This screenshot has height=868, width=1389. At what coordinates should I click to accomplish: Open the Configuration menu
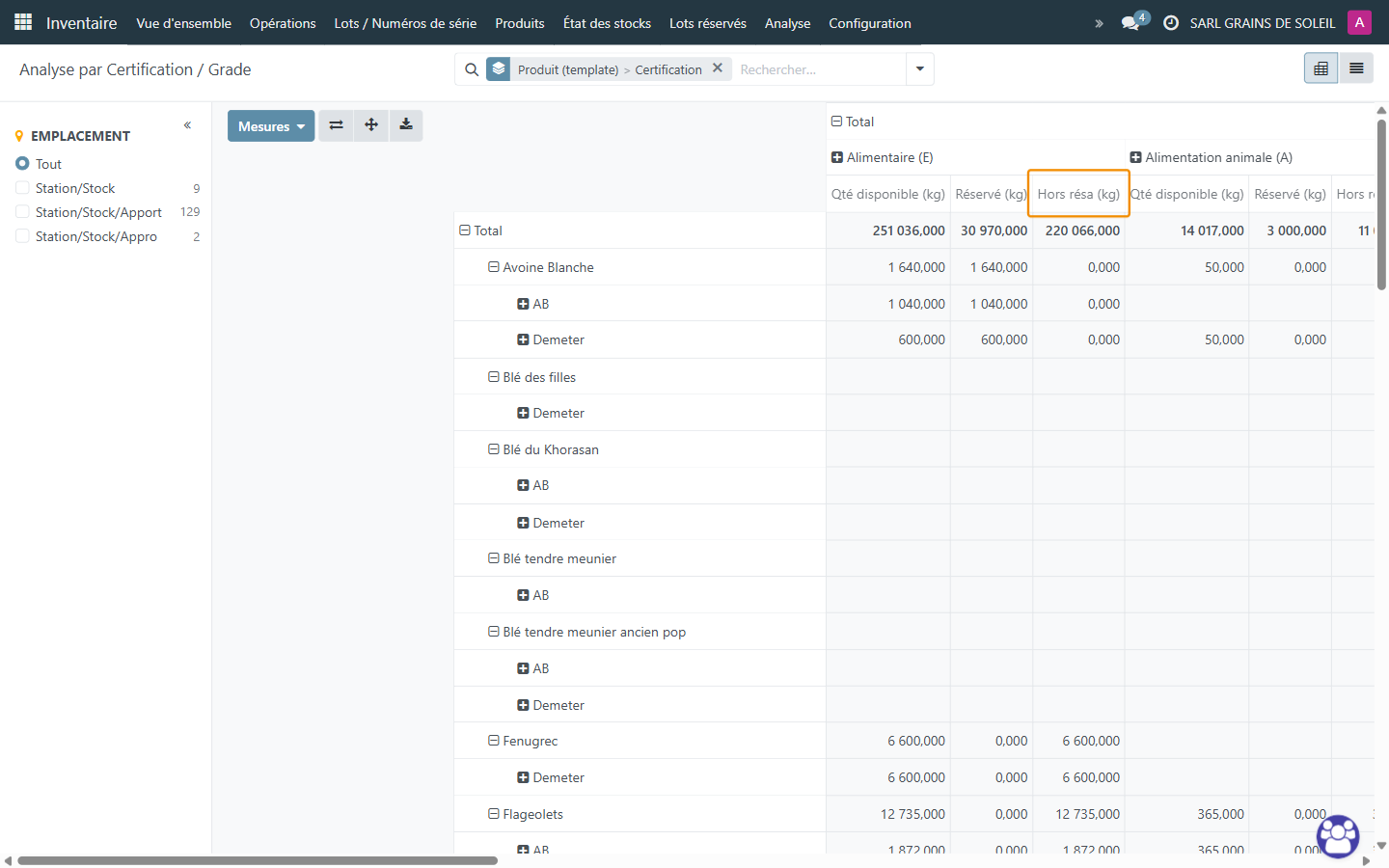tap(870, 23)
